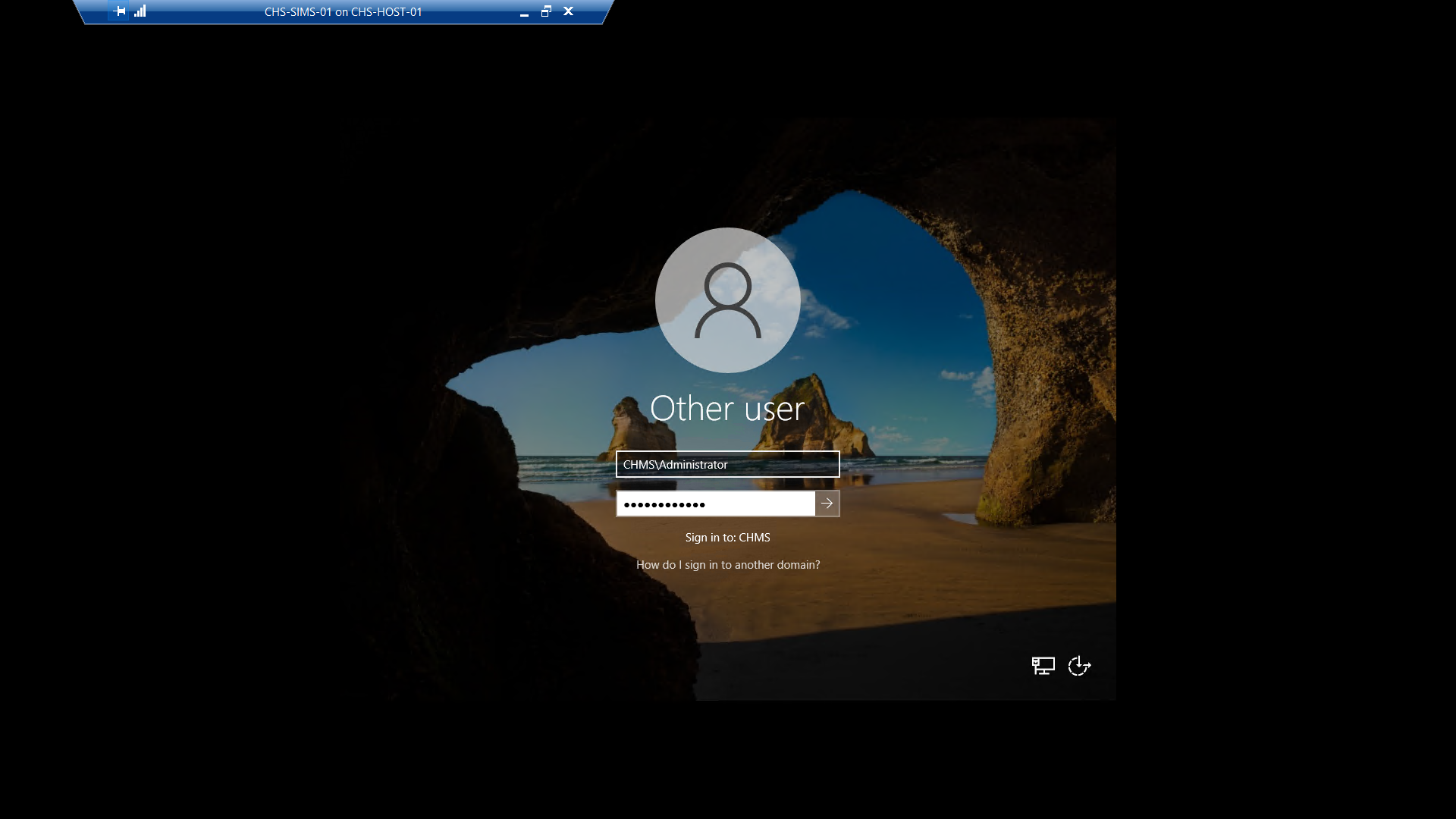
Task: Open the Ease of Access icon
Action: pos(1079,666)
